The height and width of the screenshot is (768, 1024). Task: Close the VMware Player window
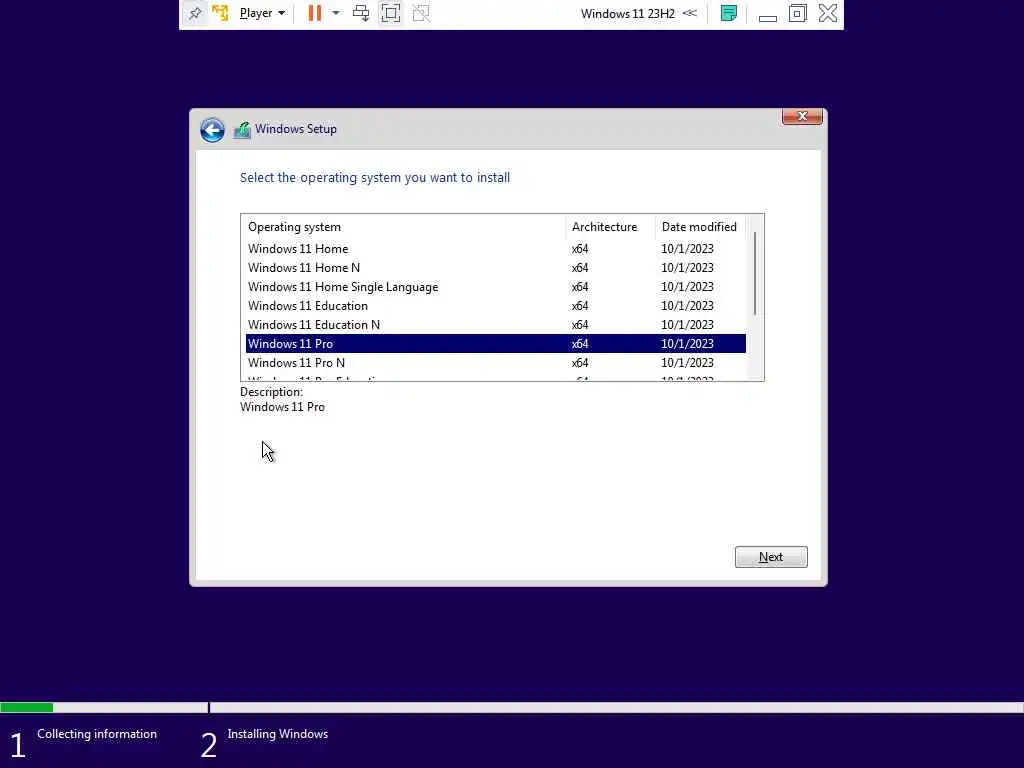pos(827,13)
